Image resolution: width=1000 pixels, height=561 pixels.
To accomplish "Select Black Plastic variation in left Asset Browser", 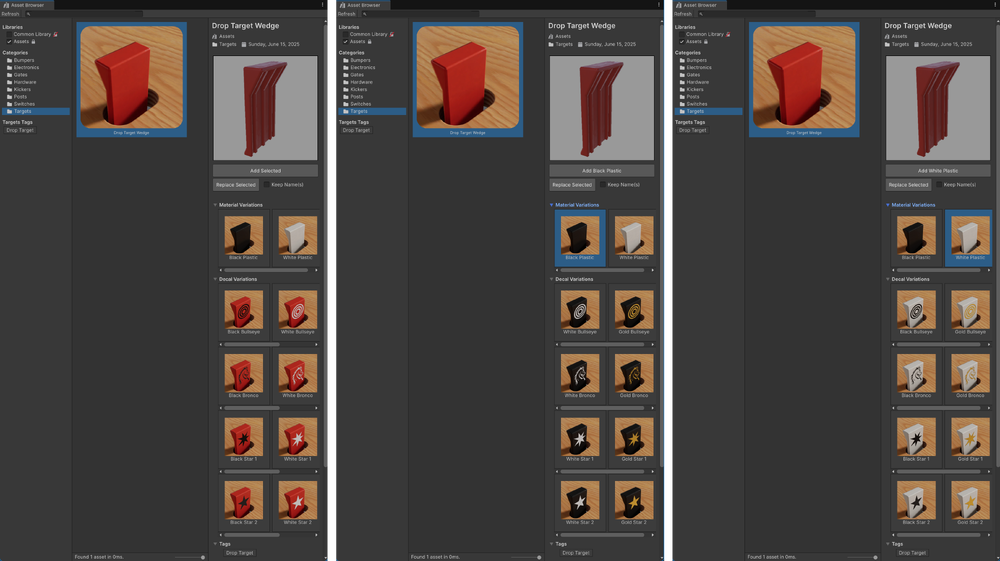I will [244, 238].
